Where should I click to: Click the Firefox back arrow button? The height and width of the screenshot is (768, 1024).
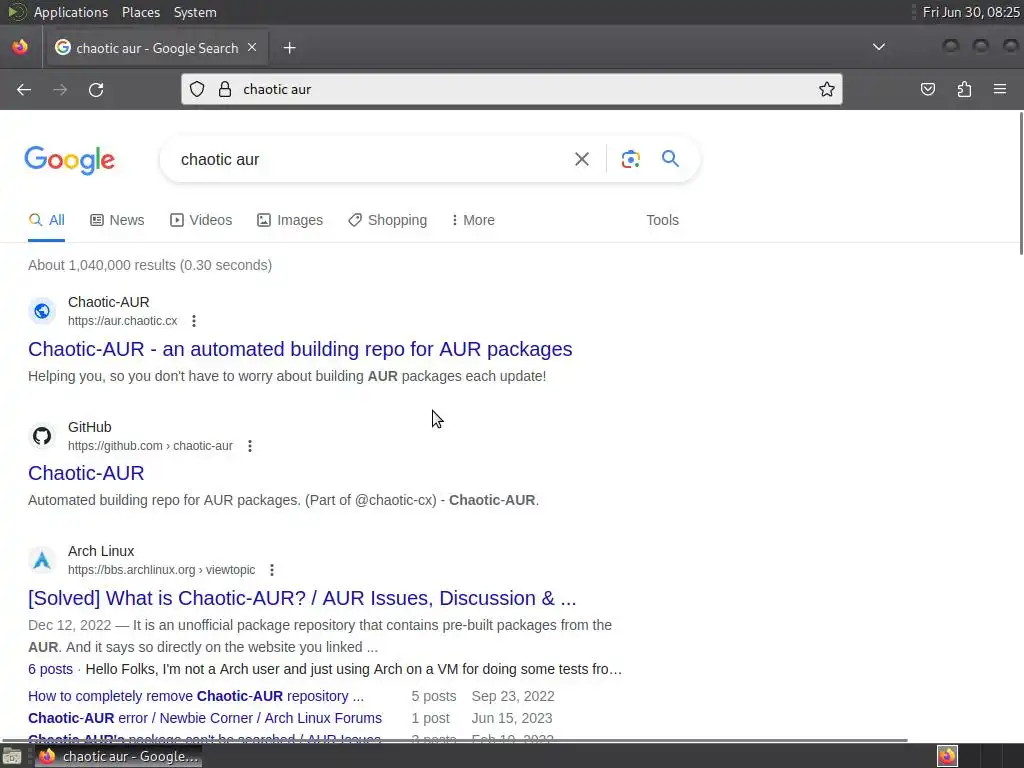point(24,89)
